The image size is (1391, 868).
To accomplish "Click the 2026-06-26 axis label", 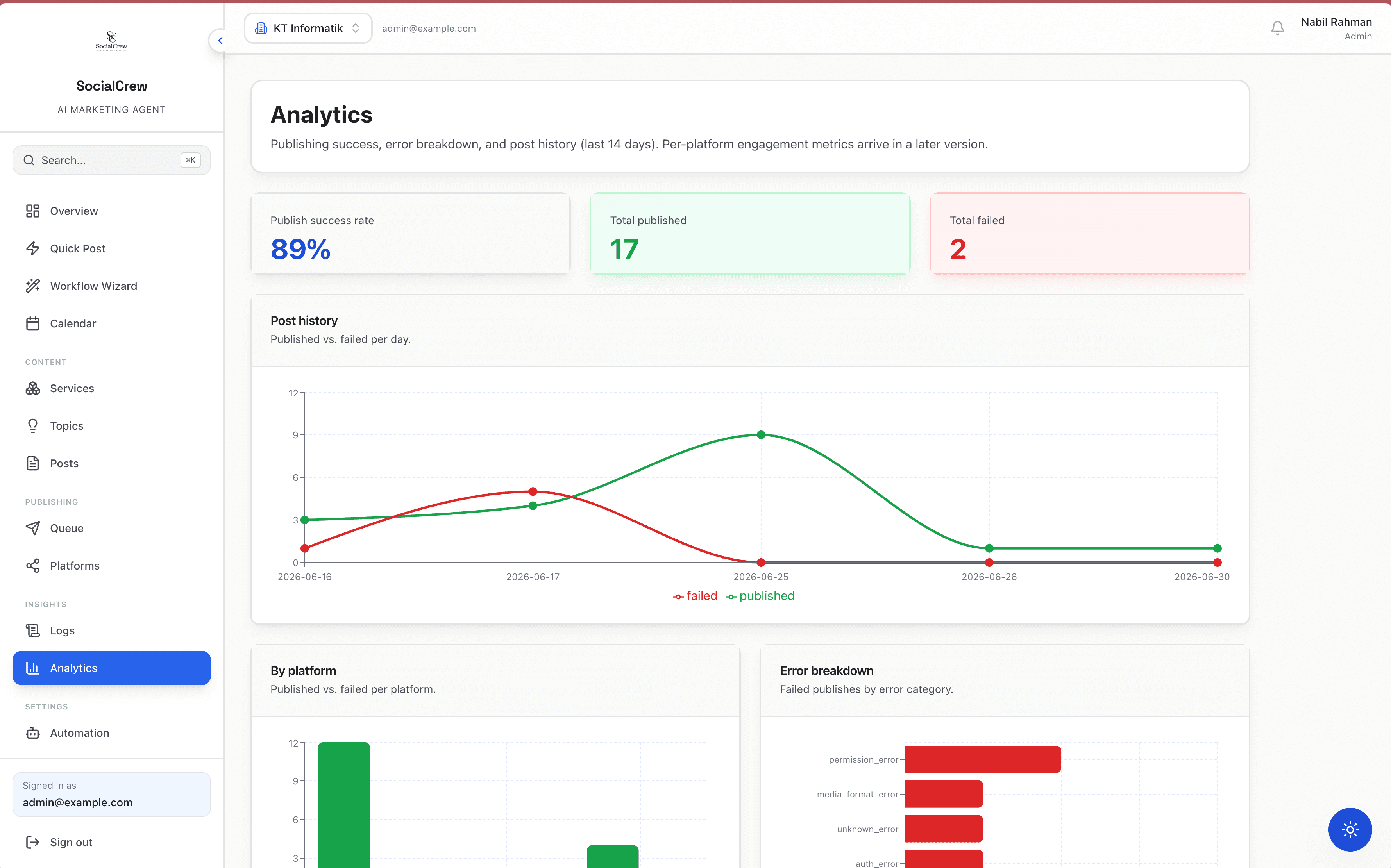I will click(989, 577).
